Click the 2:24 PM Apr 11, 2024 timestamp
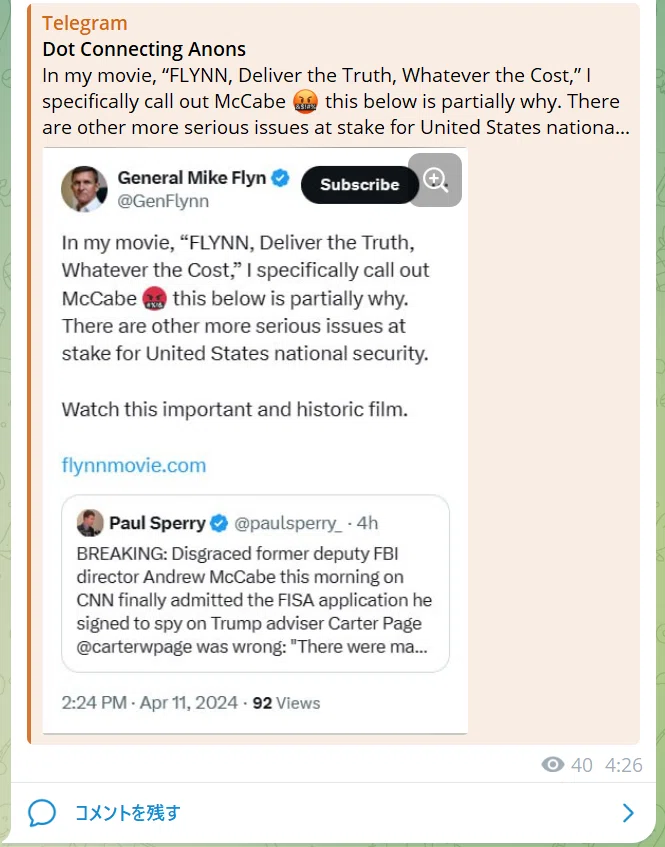This screenshot has width=665, height=847. (x=150, y=703)
